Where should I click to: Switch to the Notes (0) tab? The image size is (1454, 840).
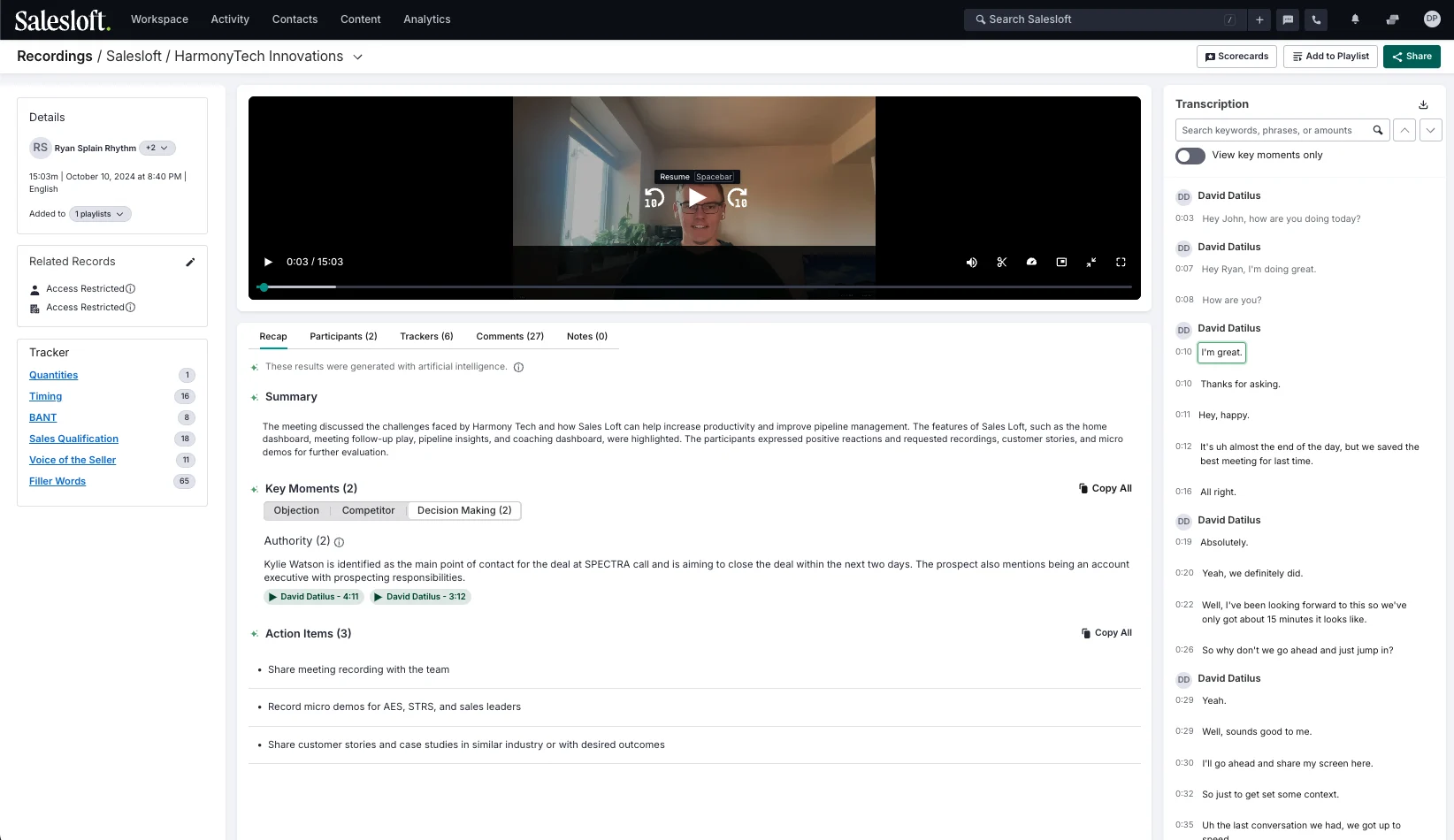[x=587, y=336]
